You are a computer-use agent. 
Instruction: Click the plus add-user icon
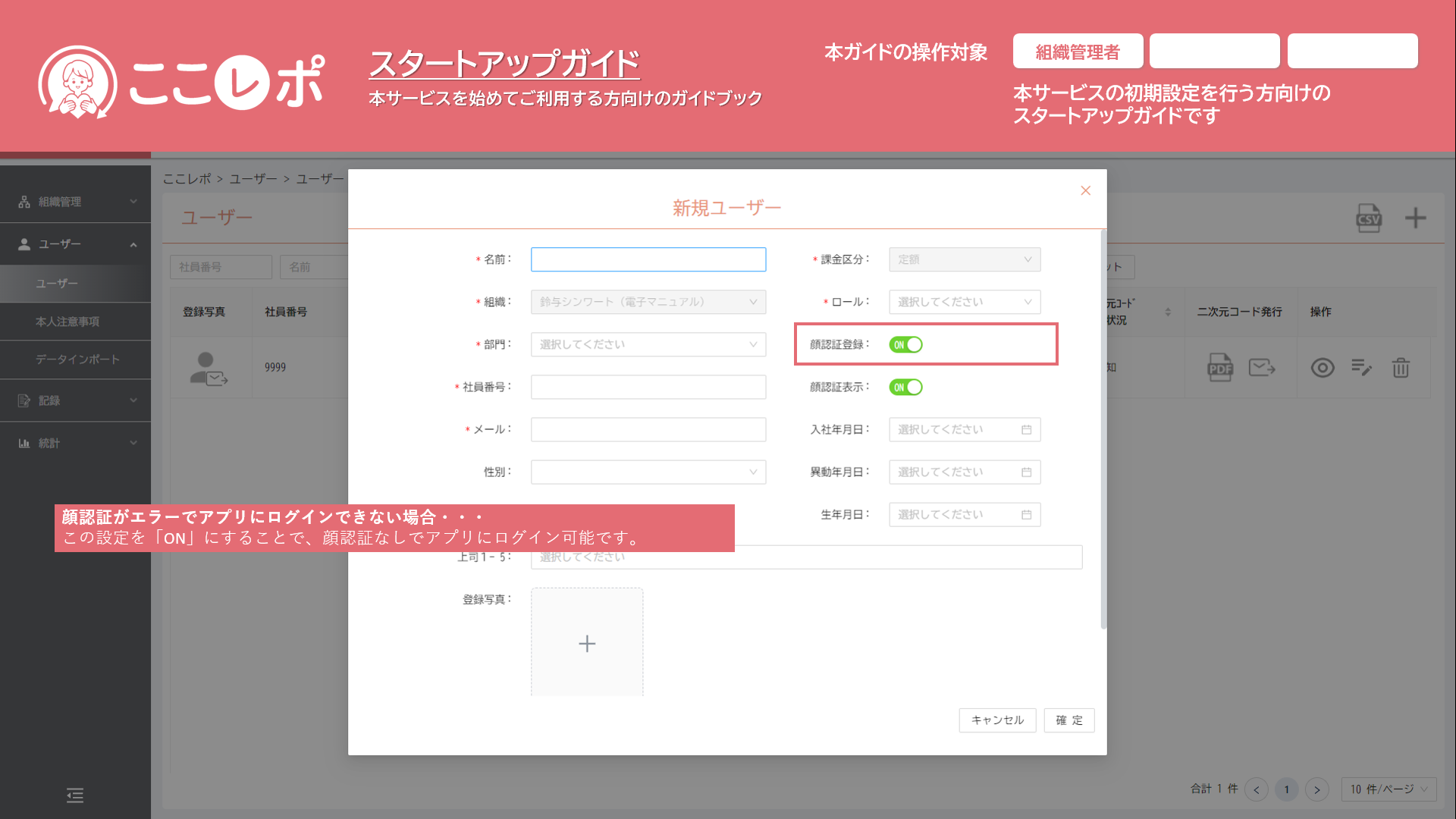pyautogui.click(x=1415, y=218)
